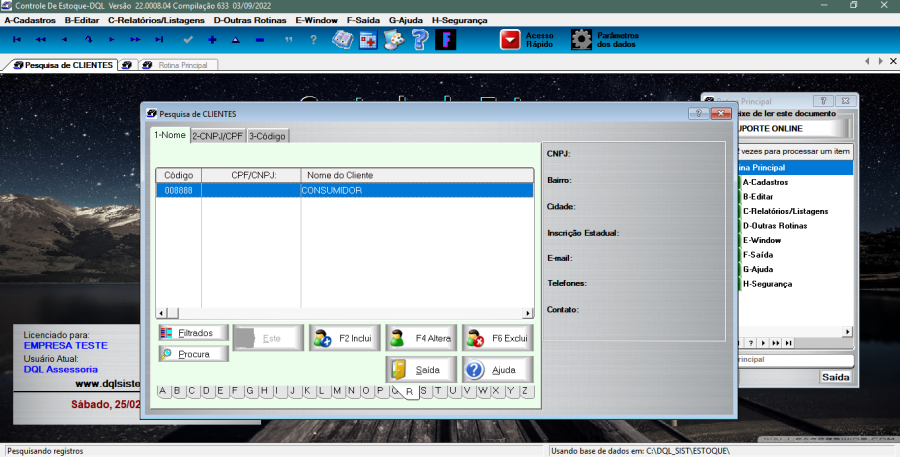Jump to last record navigation arrow
This screenshot has width=900, height=457.
pos(160,40)
